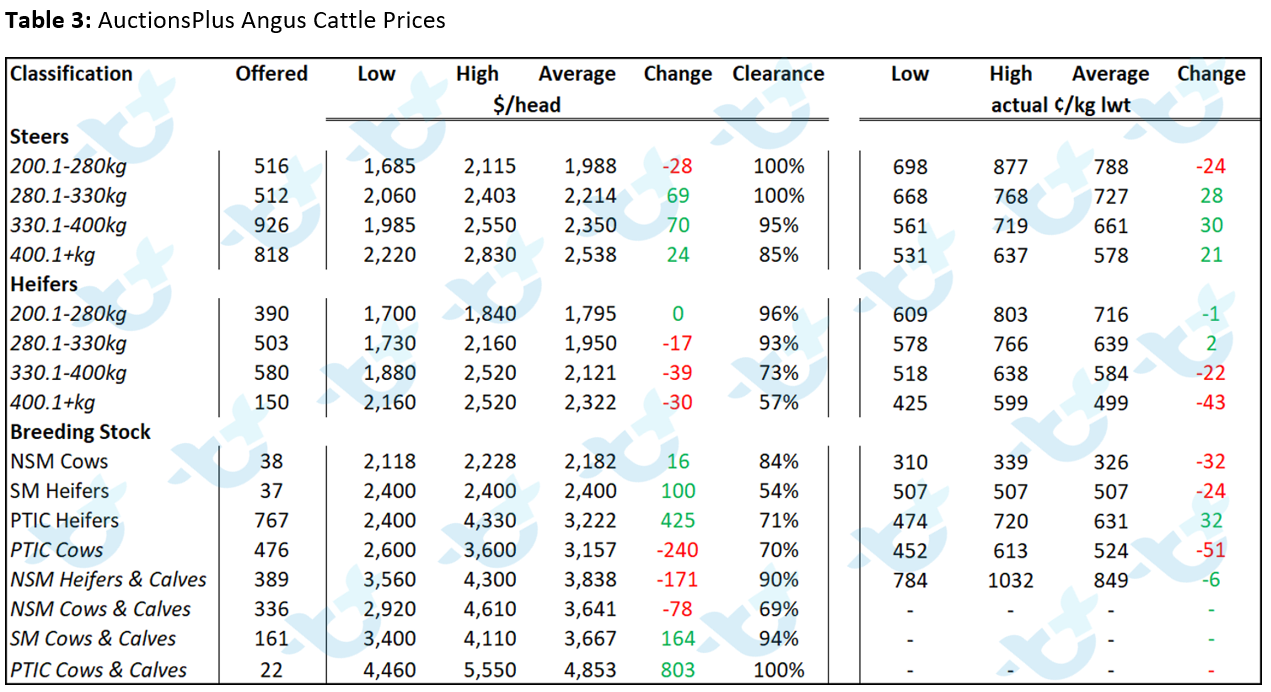
Task: Select the ¢/kg high value "1032"
Action: pyautogui.click(x=1010, y=580)
